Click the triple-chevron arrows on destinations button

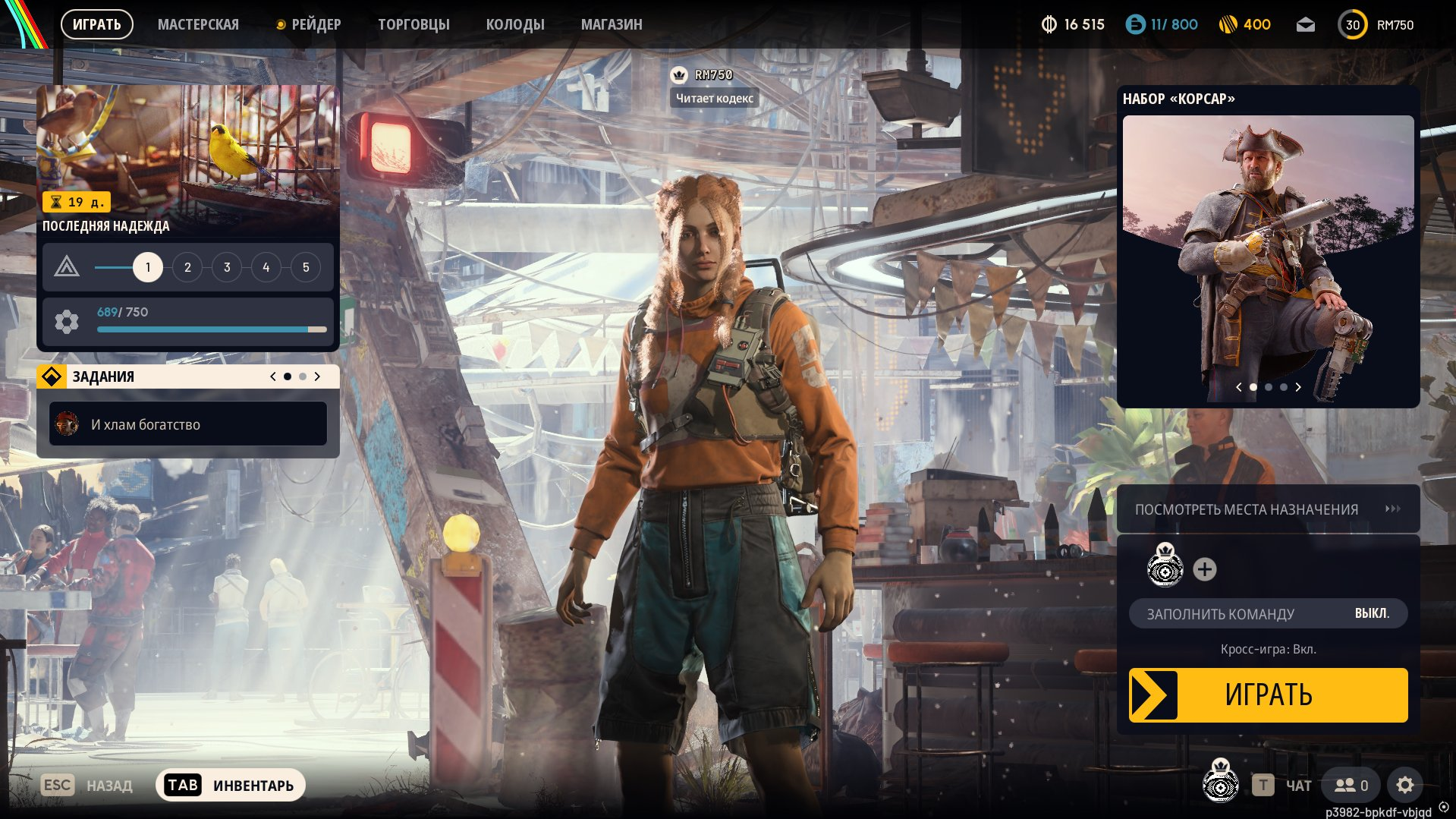coord(1392,509)
